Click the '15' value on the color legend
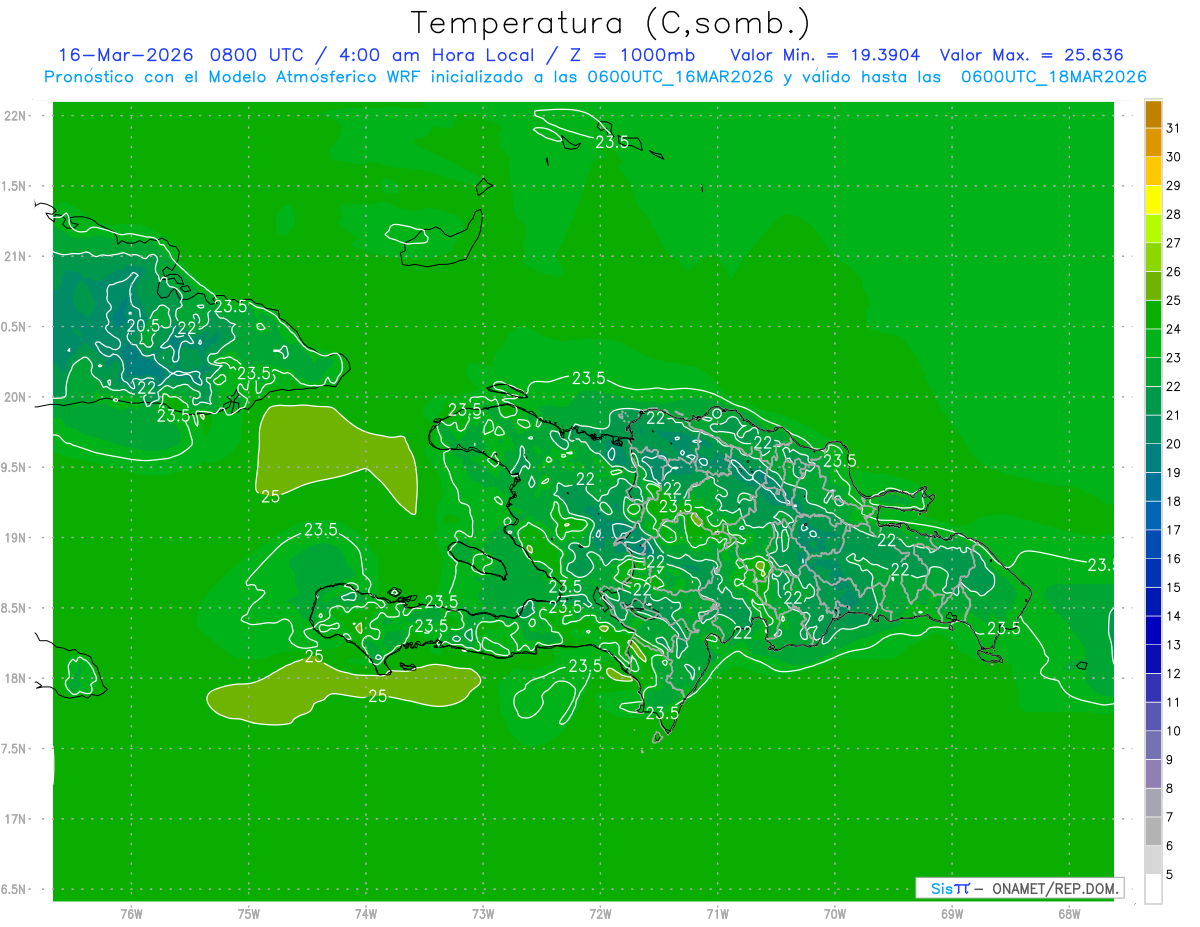Screen dimensions: 1200x927 coord(1173,587)
